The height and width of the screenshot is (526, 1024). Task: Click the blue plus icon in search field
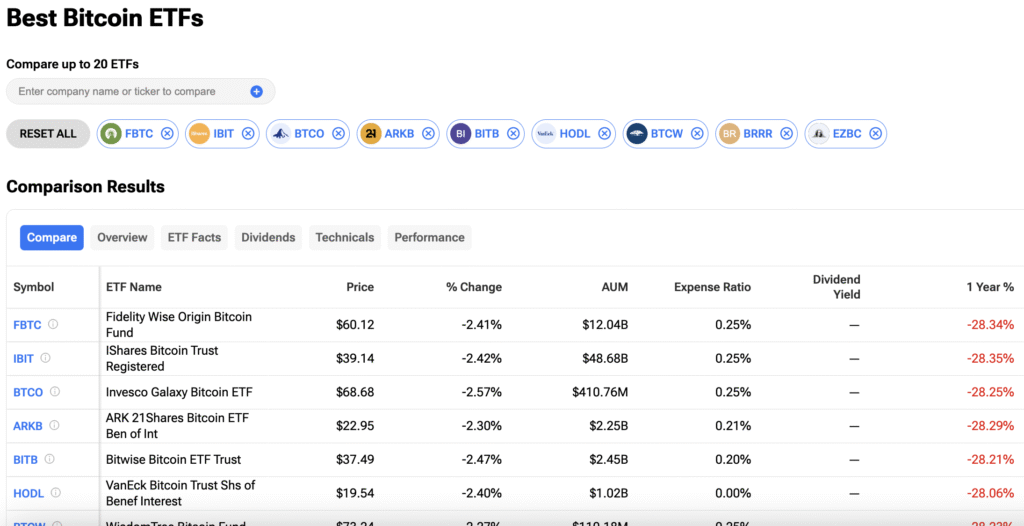pyautogui.click(x=256, y=92)
